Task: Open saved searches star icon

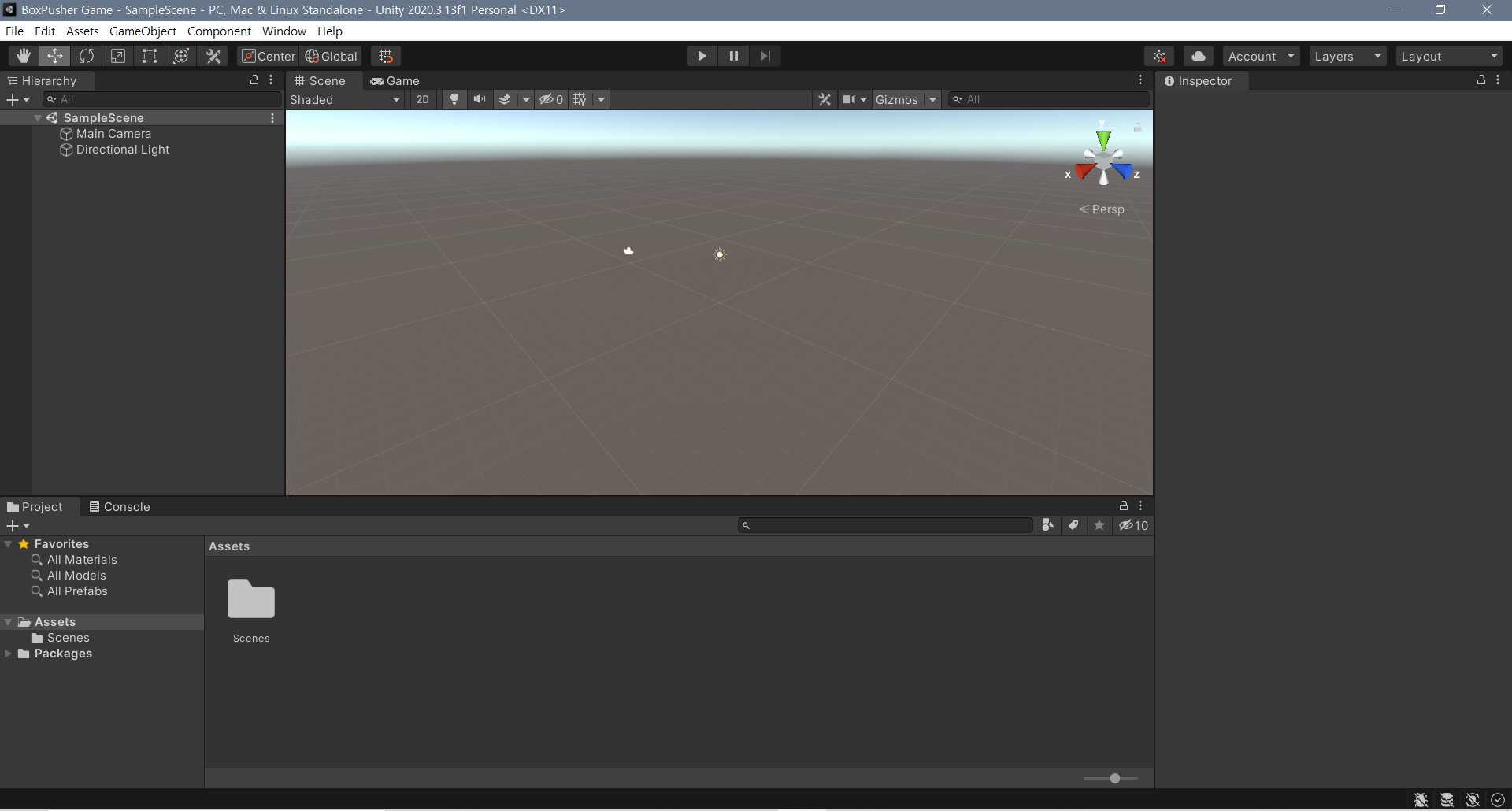Action: pos(1099,525)
